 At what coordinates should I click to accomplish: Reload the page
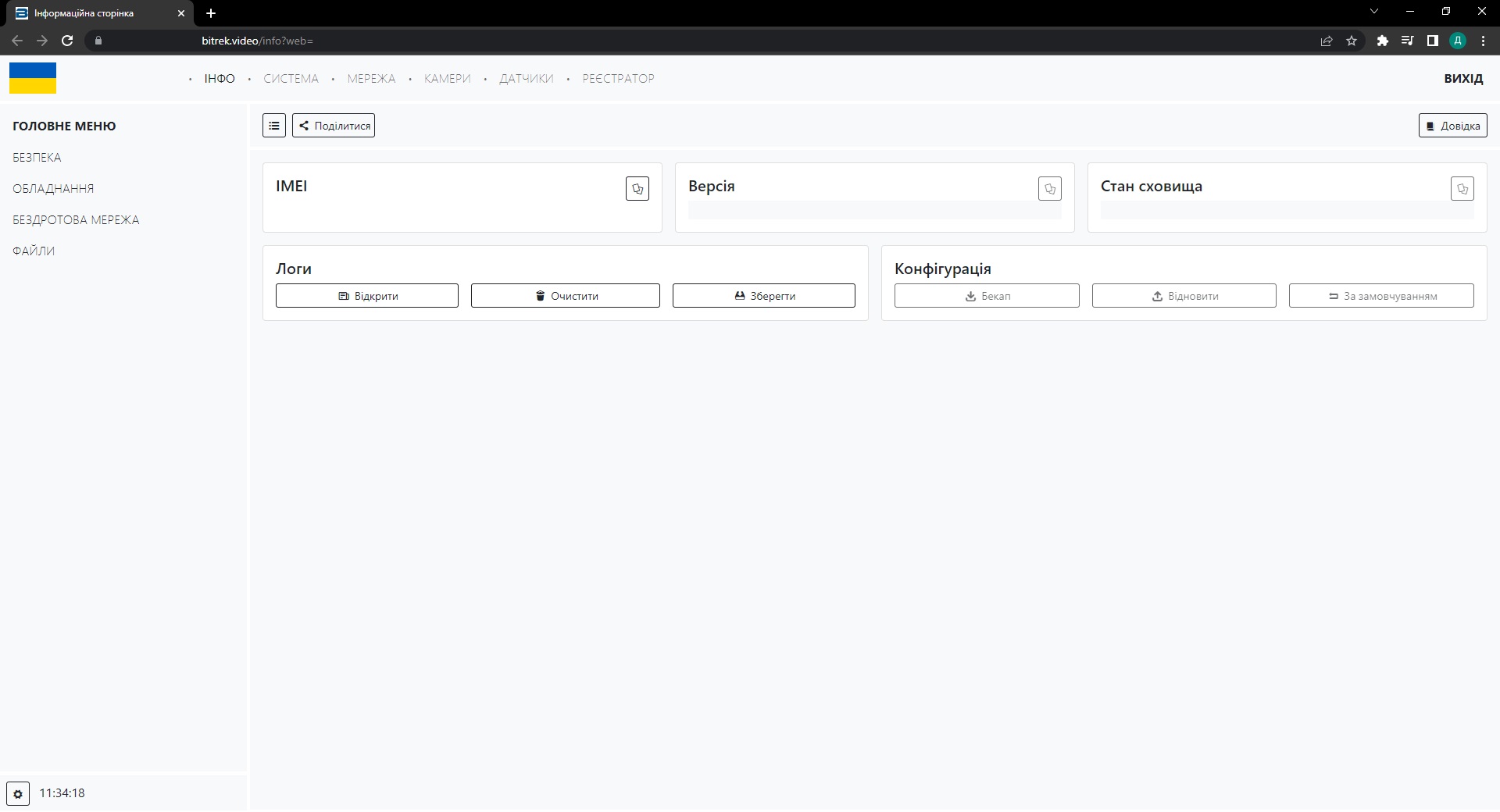pos(67,41)
